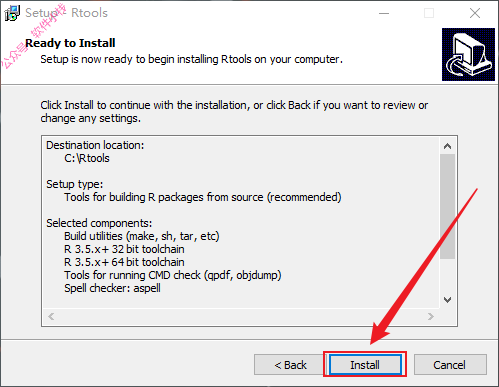The image size is (499, 387).
Task: Click the scroll down arrow in summary box
Action: (447, 300)
